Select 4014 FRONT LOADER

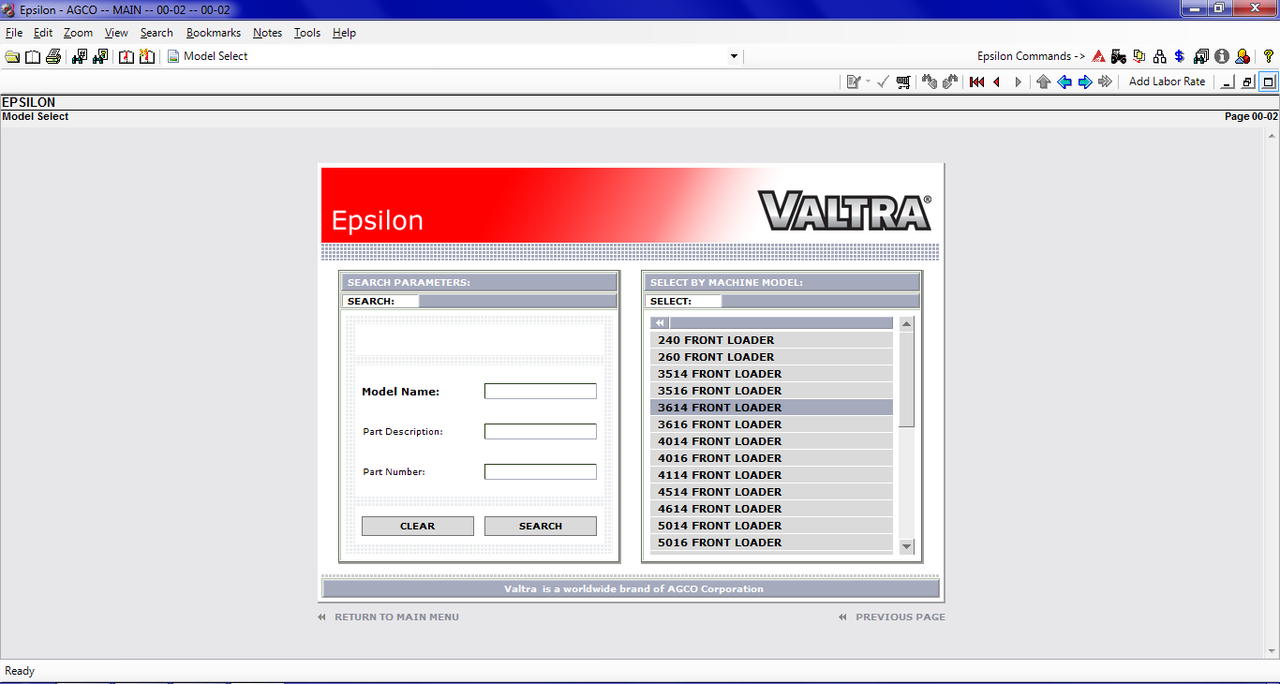771,441
